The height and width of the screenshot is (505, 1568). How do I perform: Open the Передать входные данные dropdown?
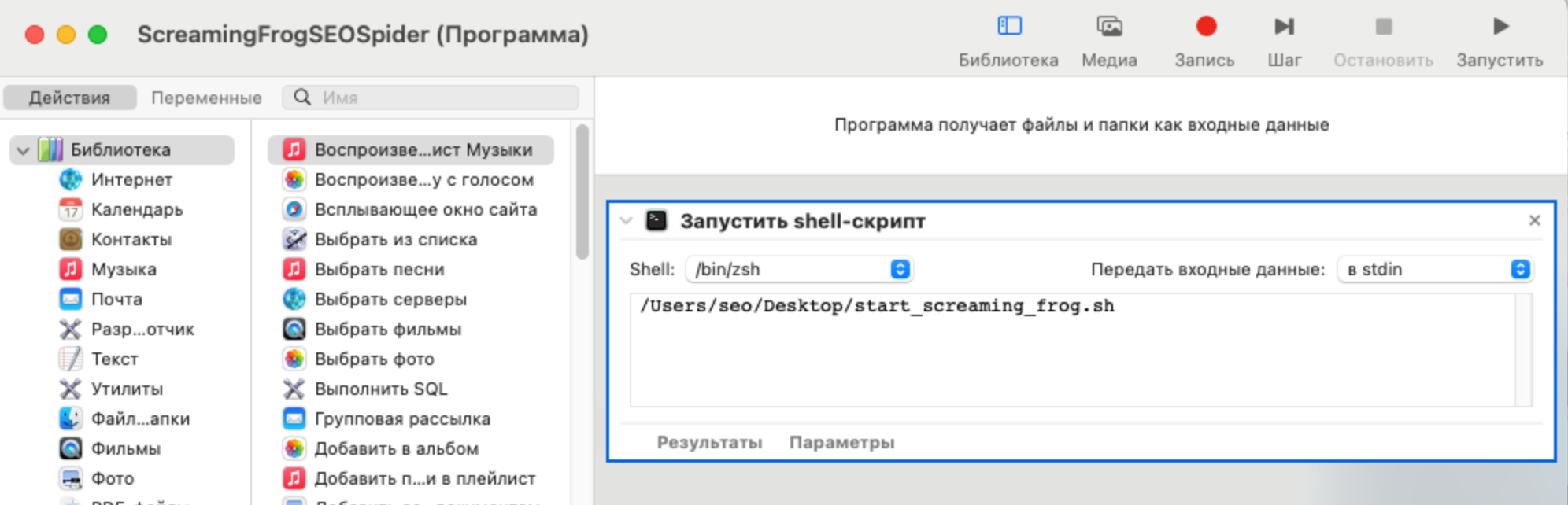(x=1436, y=270)
